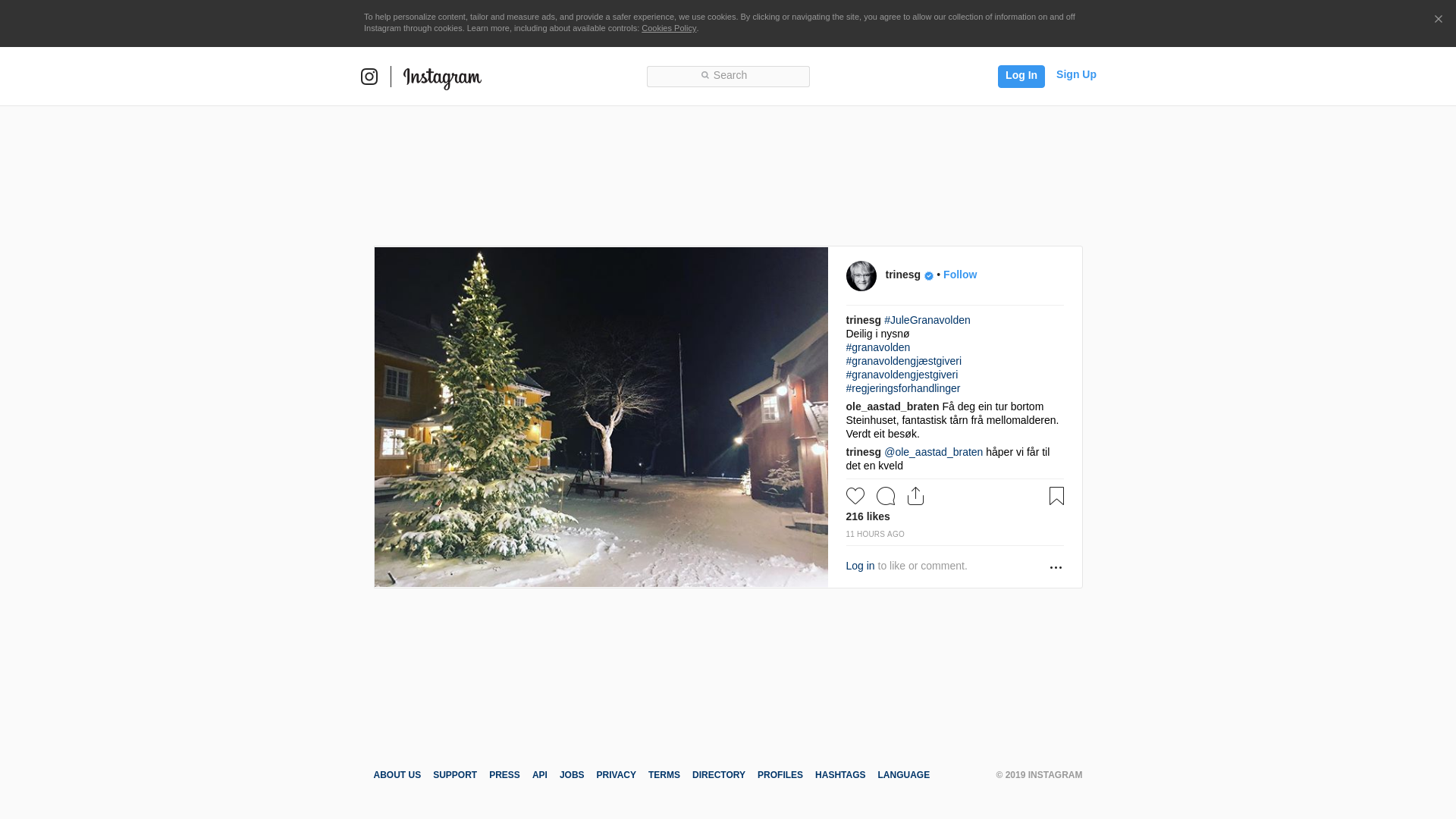Click the trinesg name before the caption
This screenshot has width=1456, height=819.
tap(864, 320)
